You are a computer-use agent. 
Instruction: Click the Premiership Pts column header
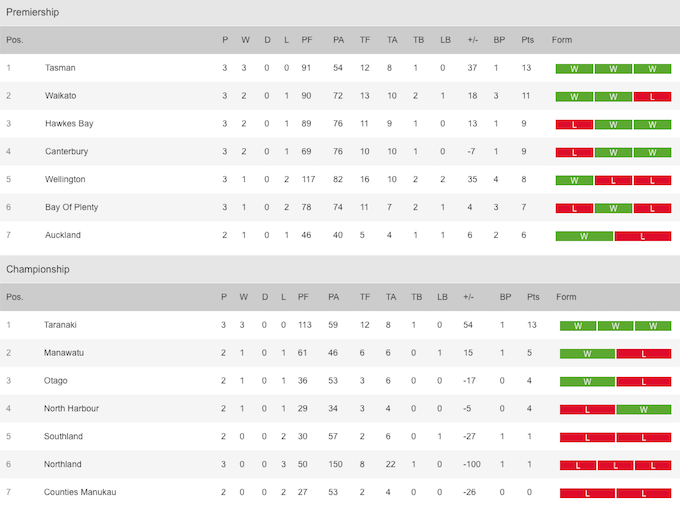pyautogui.click(x=527, y=40)
